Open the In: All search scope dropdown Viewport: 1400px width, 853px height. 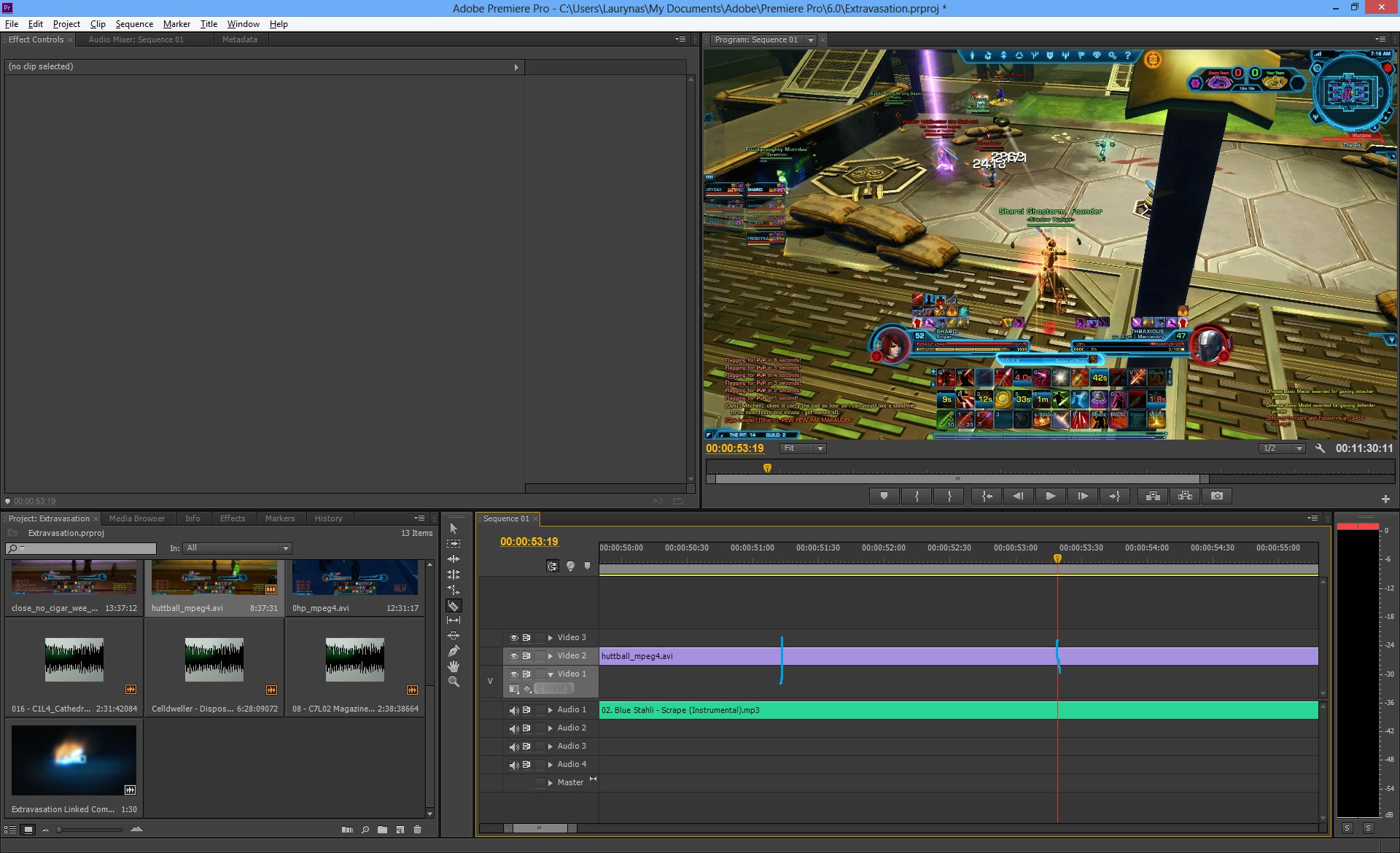click(238, 548)
